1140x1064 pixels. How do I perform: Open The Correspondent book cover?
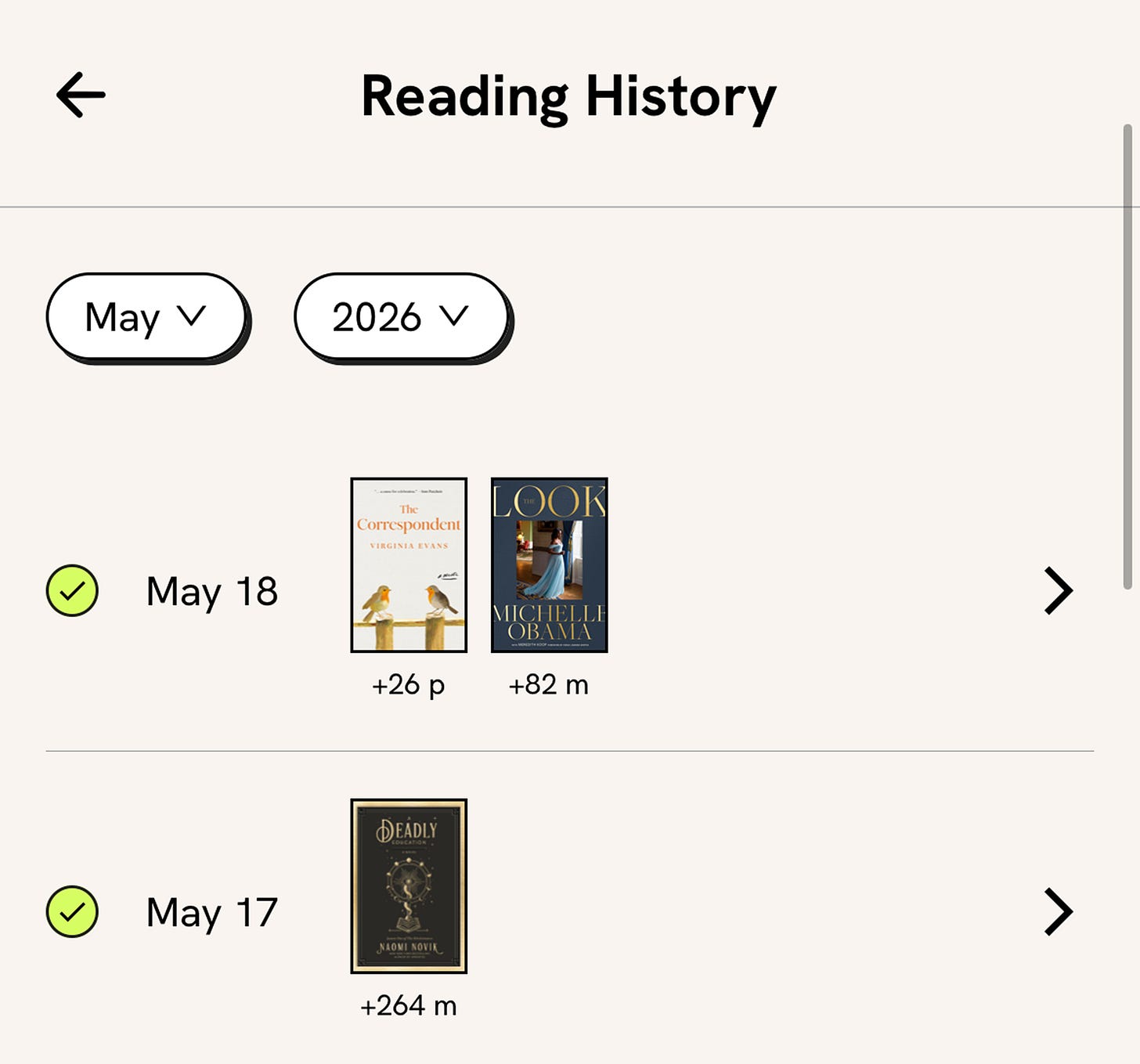[x=409, y=565]
